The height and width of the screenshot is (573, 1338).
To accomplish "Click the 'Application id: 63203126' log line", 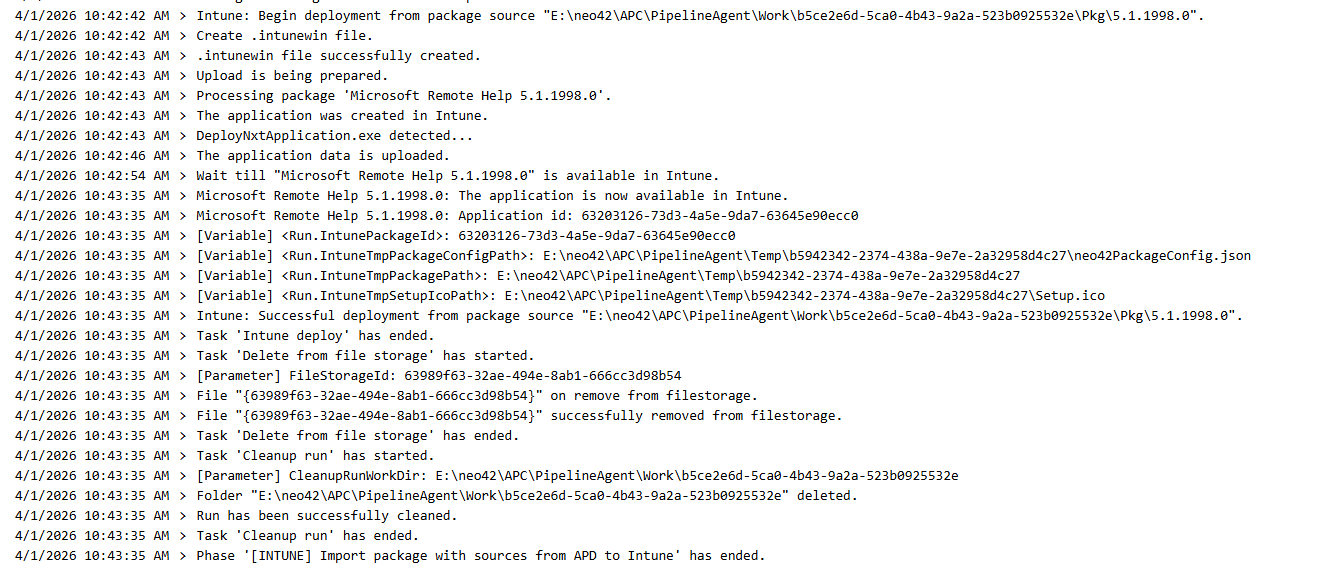I will pyautogui.click(x=527, y=216).
